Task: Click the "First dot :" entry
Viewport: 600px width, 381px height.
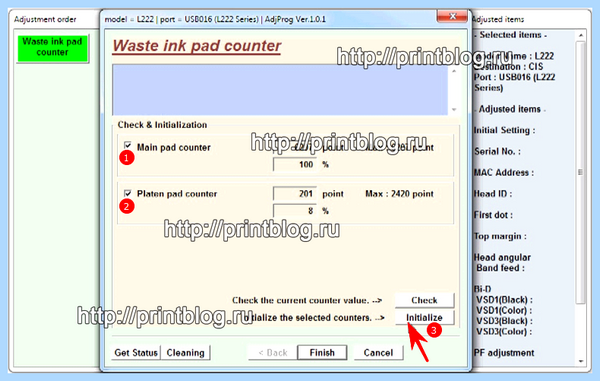Action: pos(493,215)
